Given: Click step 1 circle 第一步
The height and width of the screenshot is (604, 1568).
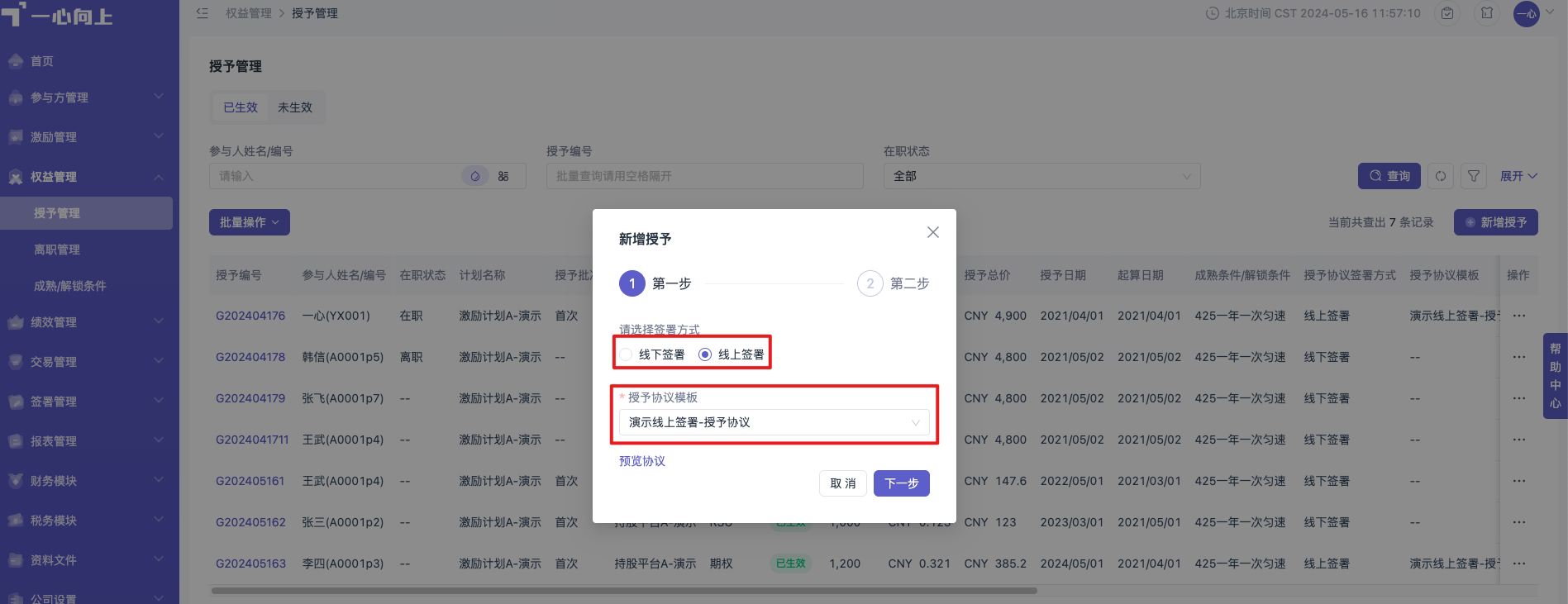Looking at the screenshot, I should tap(632, 283).
